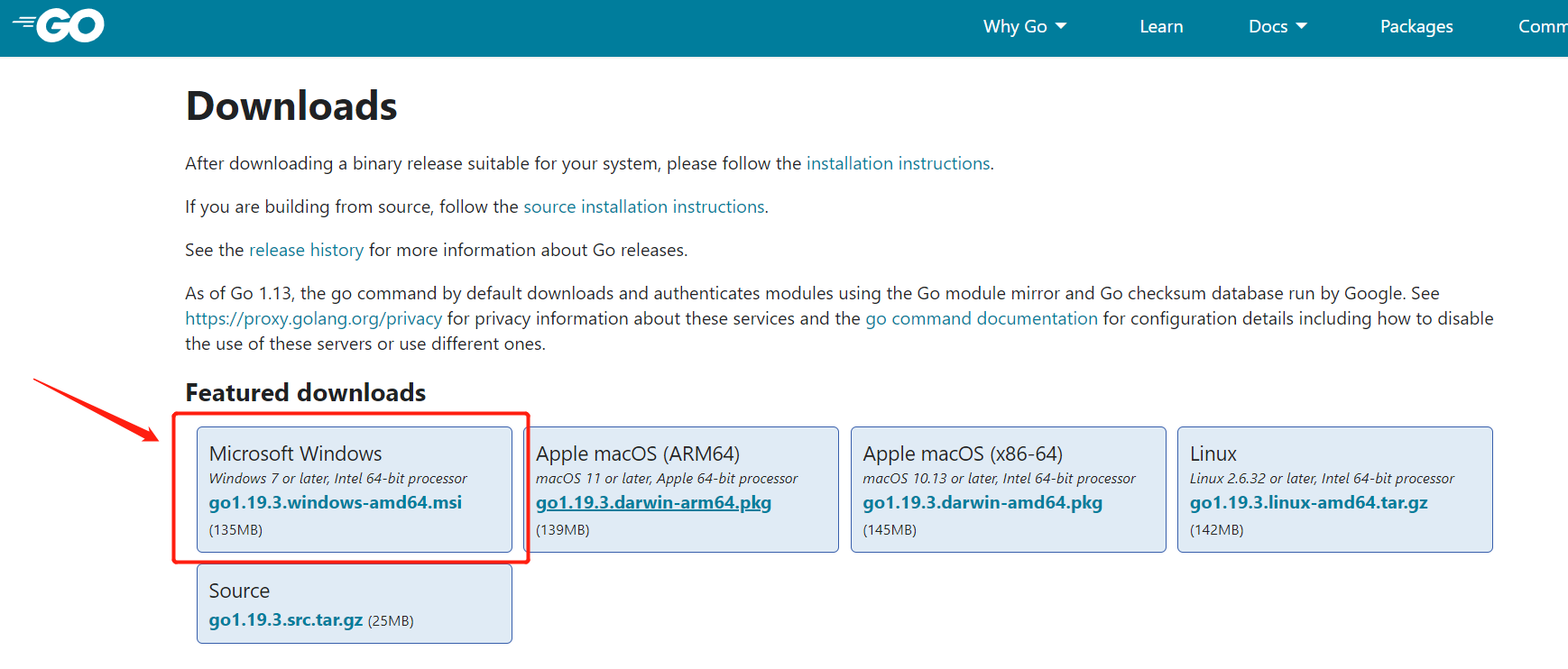1568x669 pixels.
Task: Download go1.19.3.darwin-amd64.pkg
Action: click(982, 502)
